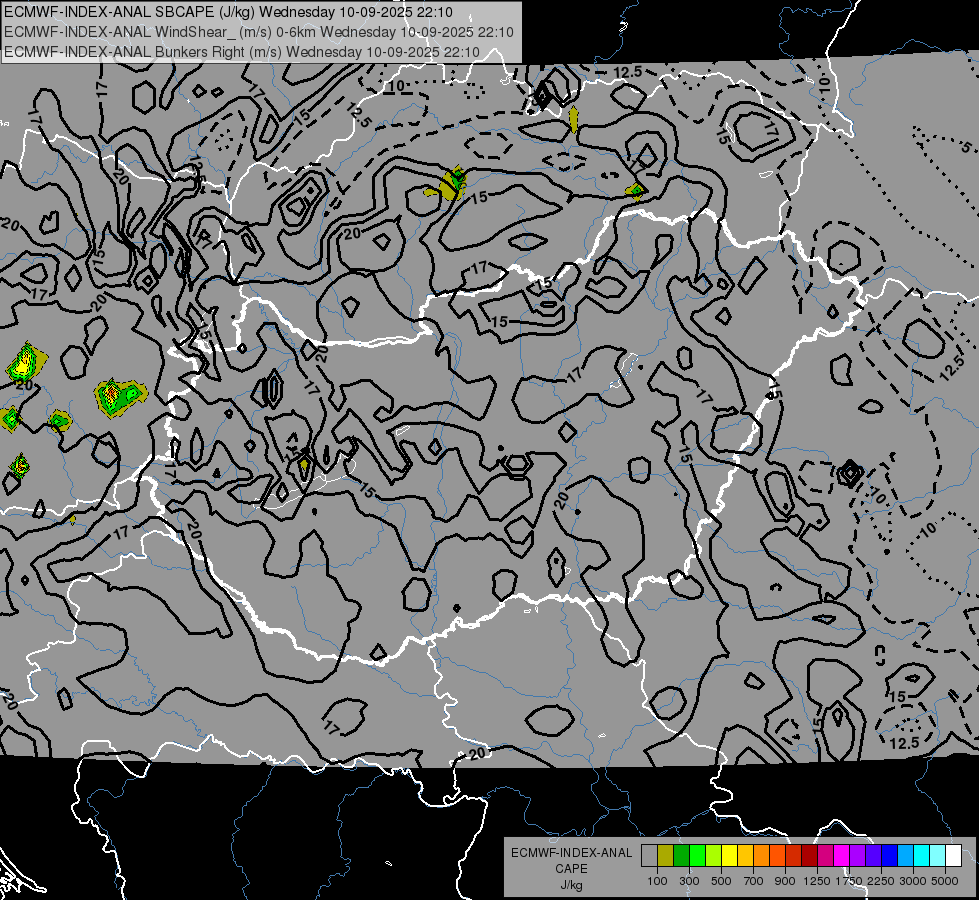Select the gray swatch in the CAPE legend
The height and width of the screenshot is (900, 979).
point(649,856)
